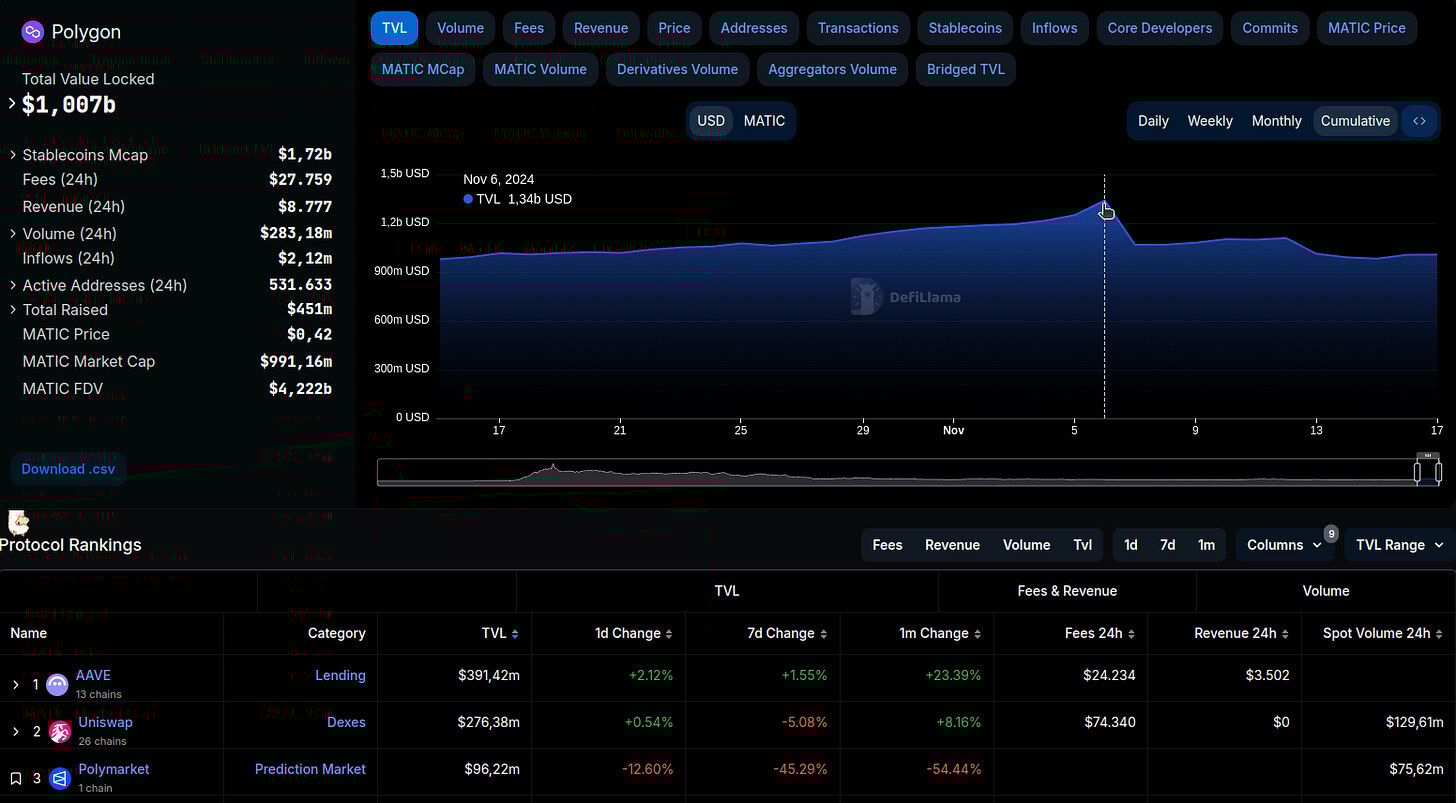This screenshot has height=803, width=1456.
Task: Enable the MATIC Volume chart metric
Action: pos(540,69)
